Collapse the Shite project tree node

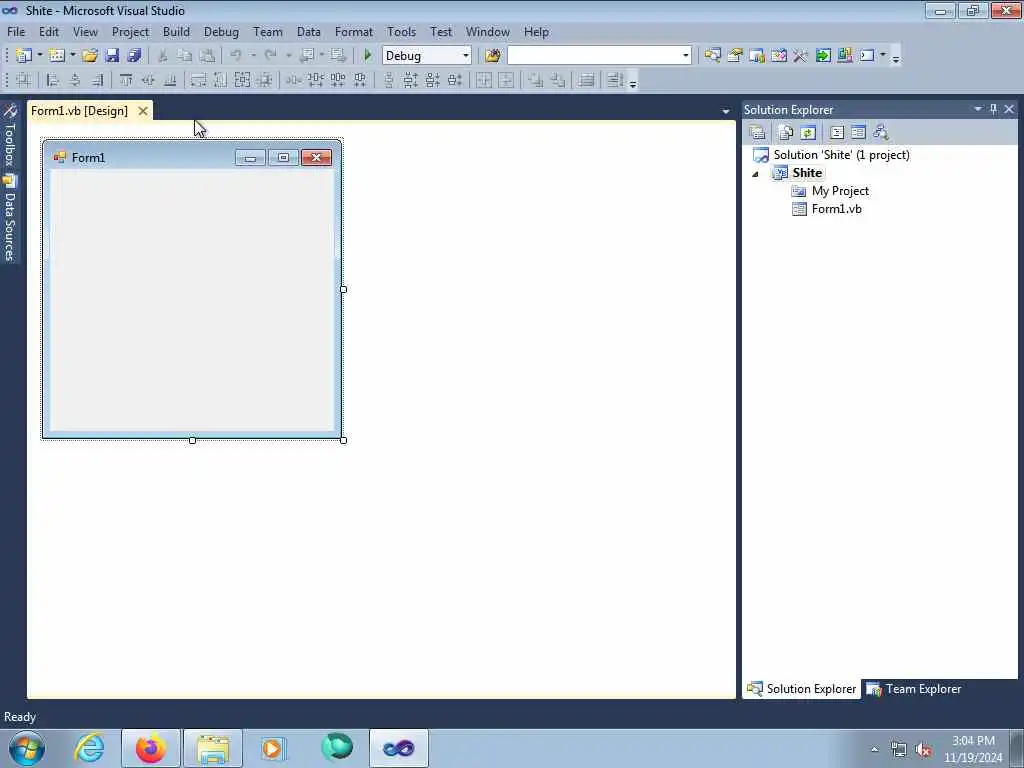click(x=756, y=174)
